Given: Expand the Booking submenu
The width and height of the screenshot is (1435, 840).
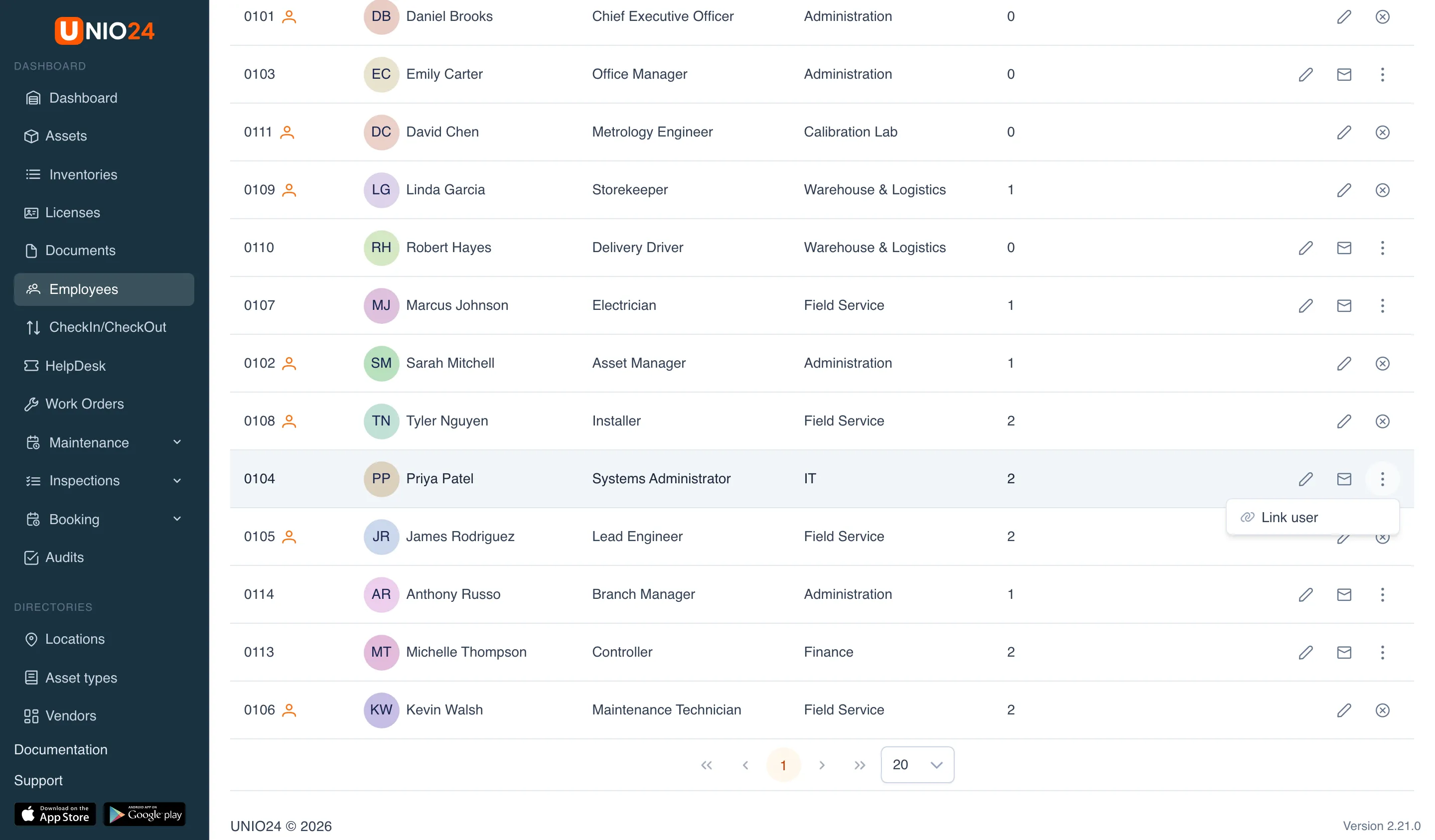Looking at the screenshot, I should click(104, 519).
